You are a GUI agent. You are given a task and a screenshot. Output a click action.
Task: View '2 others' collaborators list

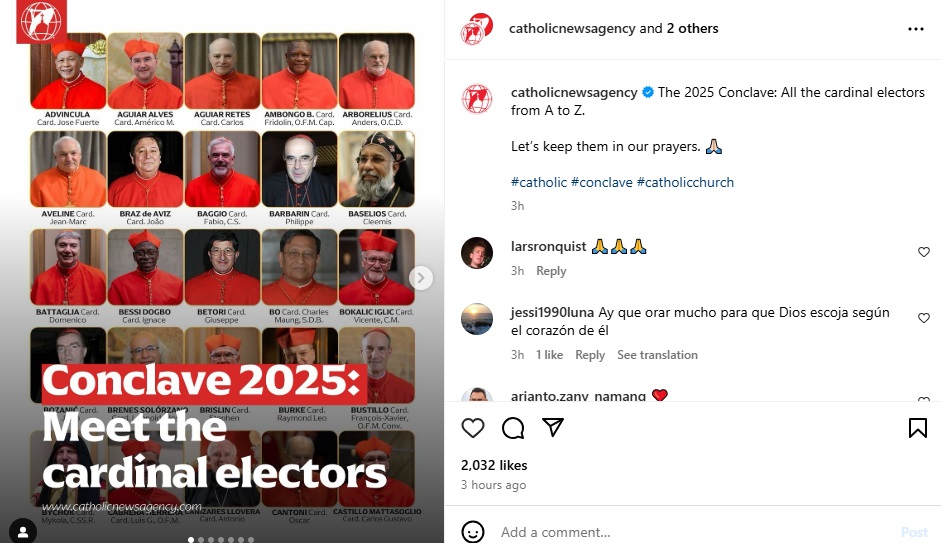[692, 28]
